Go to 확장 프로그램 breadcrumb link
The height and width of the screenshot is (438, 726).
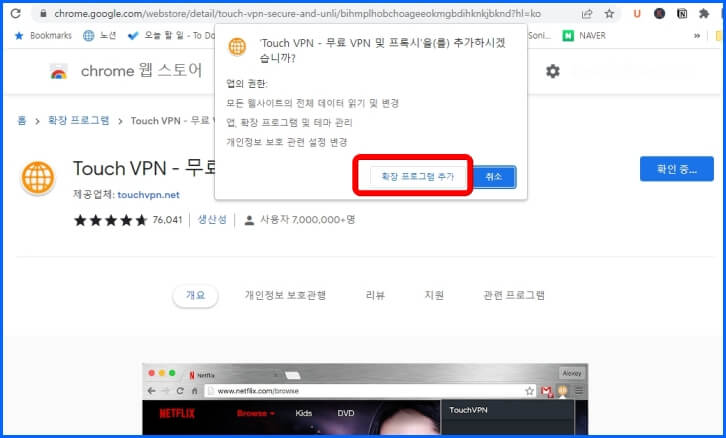[78, 121]
